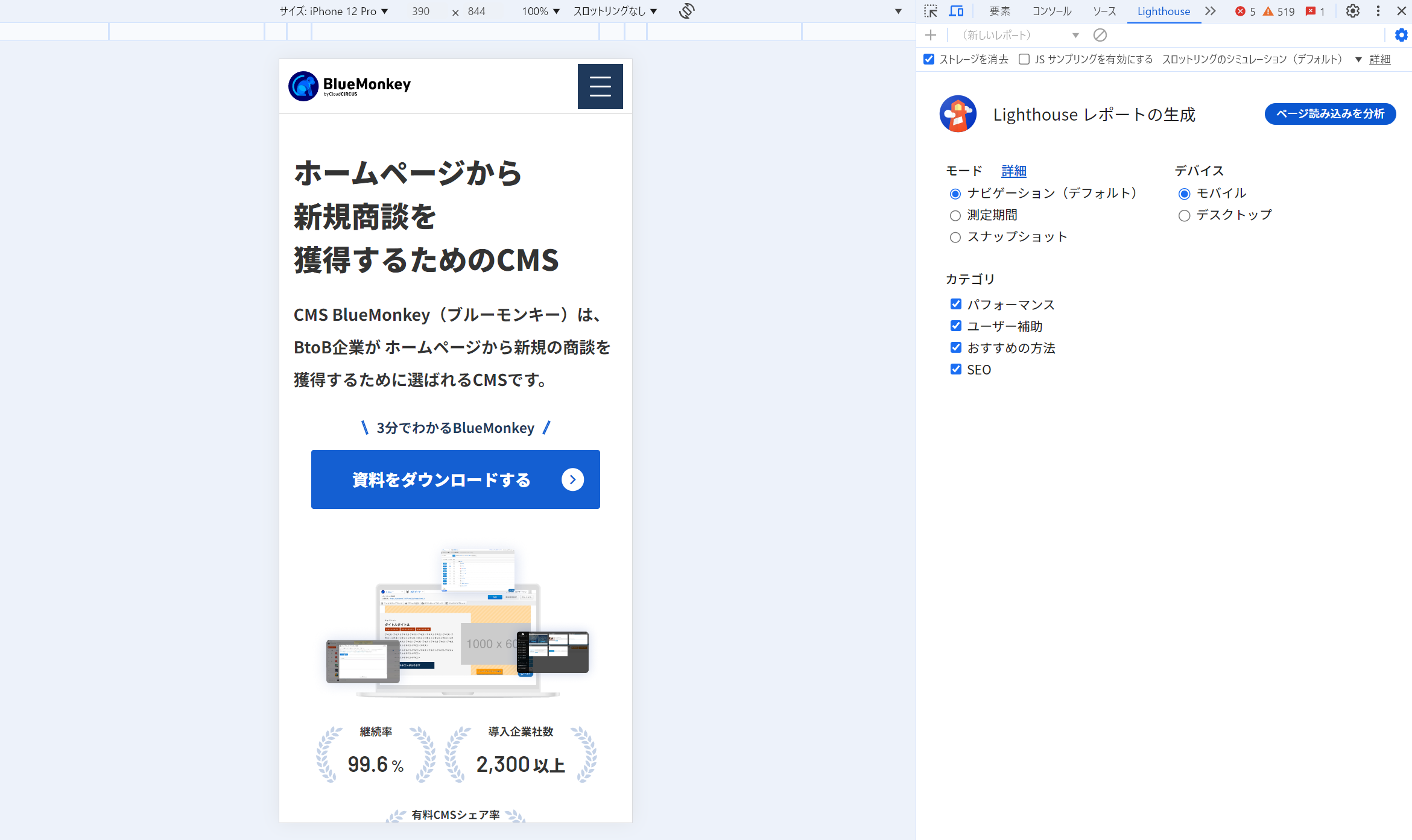Image resolution: width=1412 pixels, height=840 pixels.
Task: Enable JS サンプリングを有効にする checkbox
Action: tap(1024, 59)
